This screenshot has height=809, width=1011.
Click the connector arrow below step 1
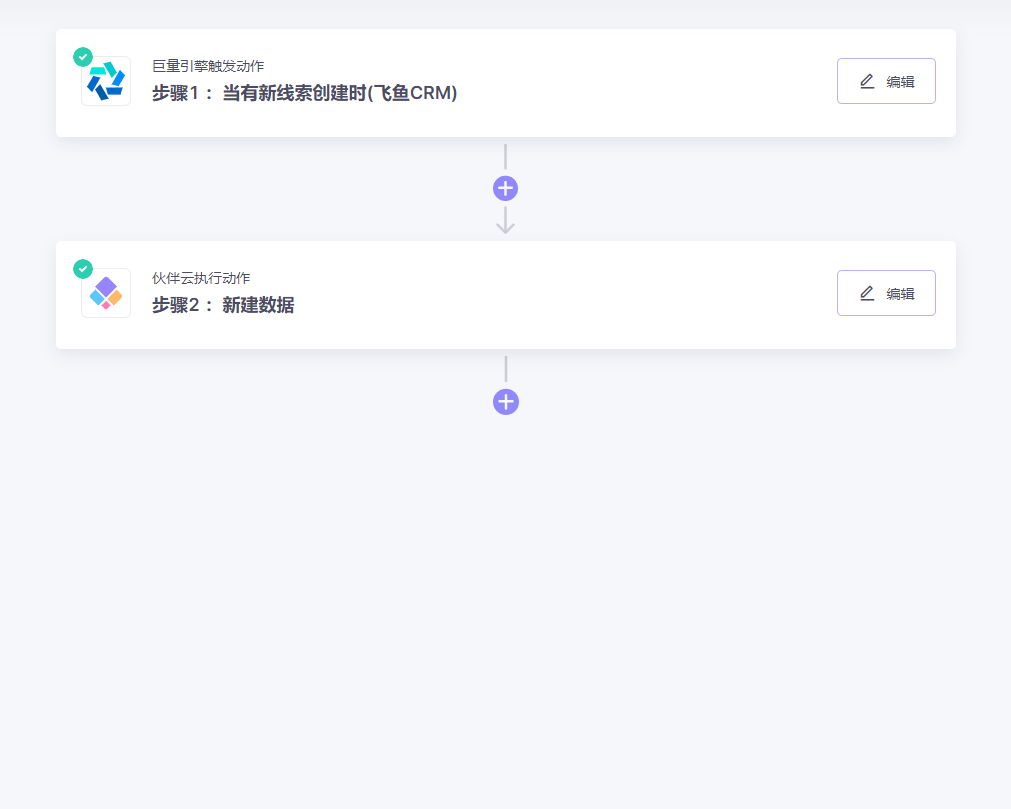pyautogui.click(x=505, y=222)
